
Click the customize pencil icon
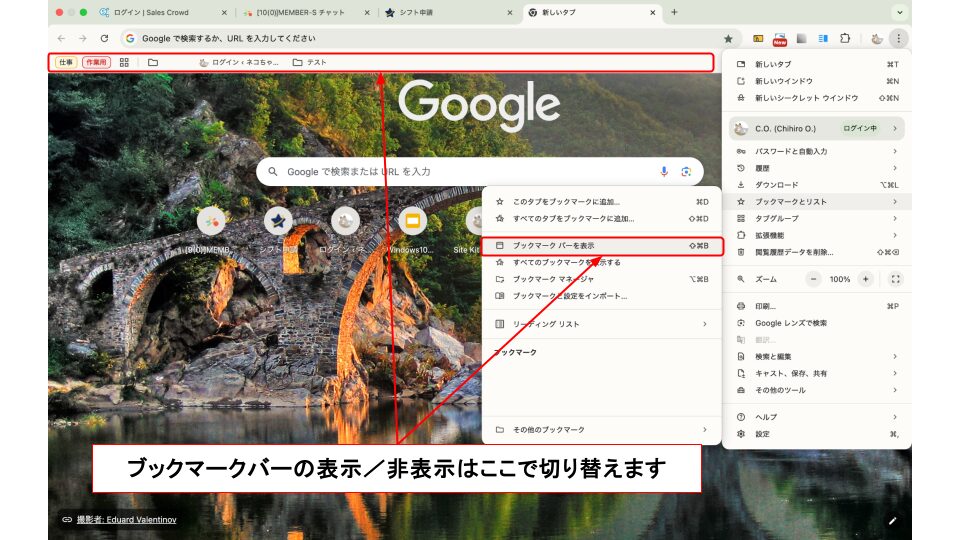coord(892,520)
